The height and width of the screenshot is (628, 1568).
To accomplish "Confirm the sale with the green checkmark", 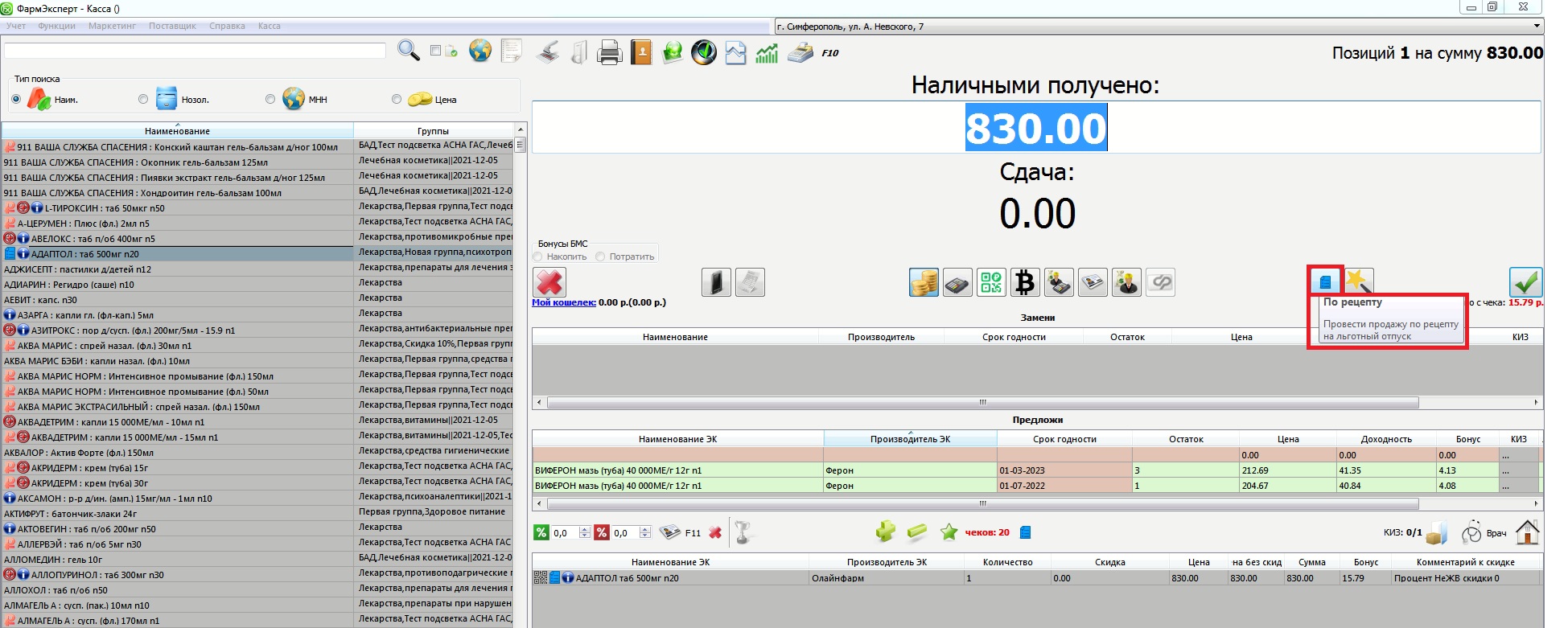I will point(1525,282).
